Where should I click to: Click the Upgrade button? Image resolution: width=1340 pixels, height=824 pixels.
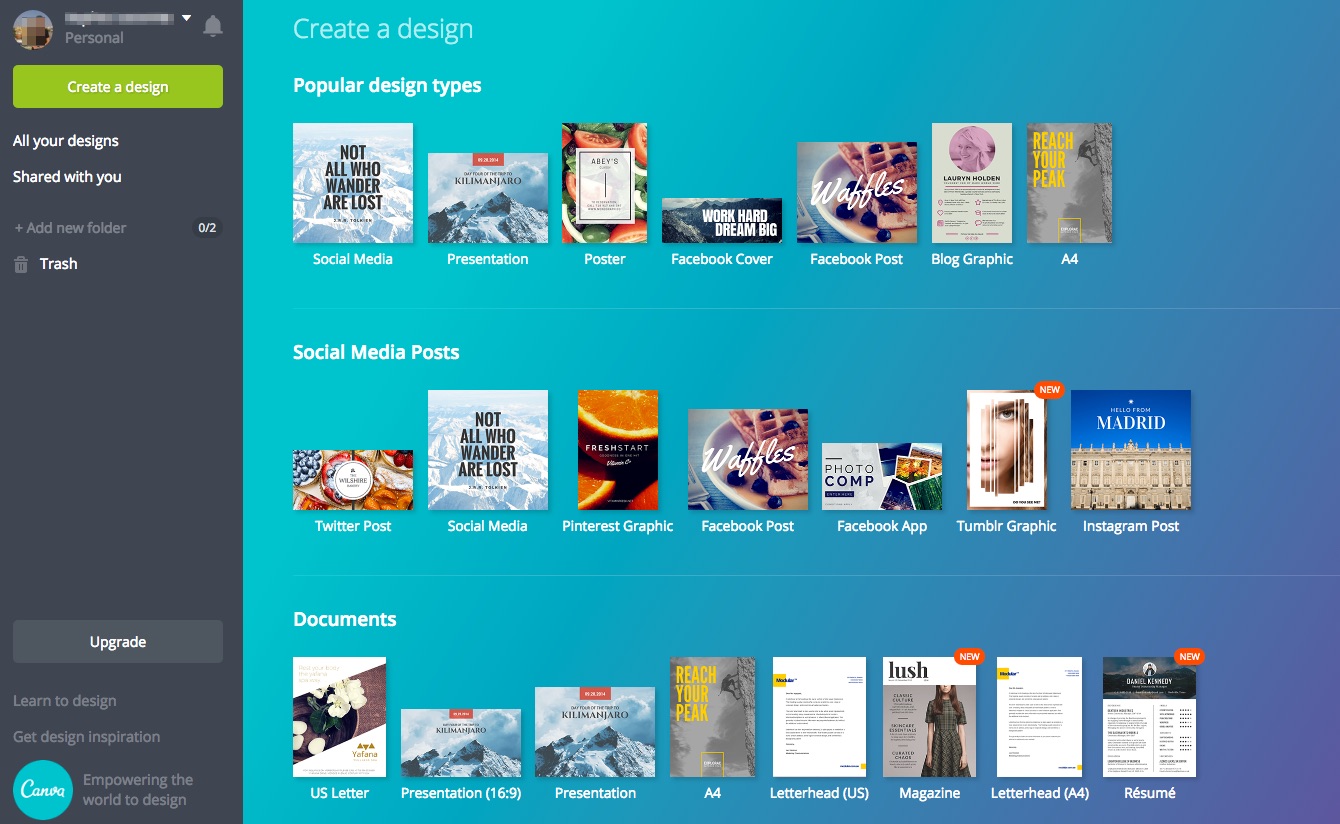pos(118,642)
